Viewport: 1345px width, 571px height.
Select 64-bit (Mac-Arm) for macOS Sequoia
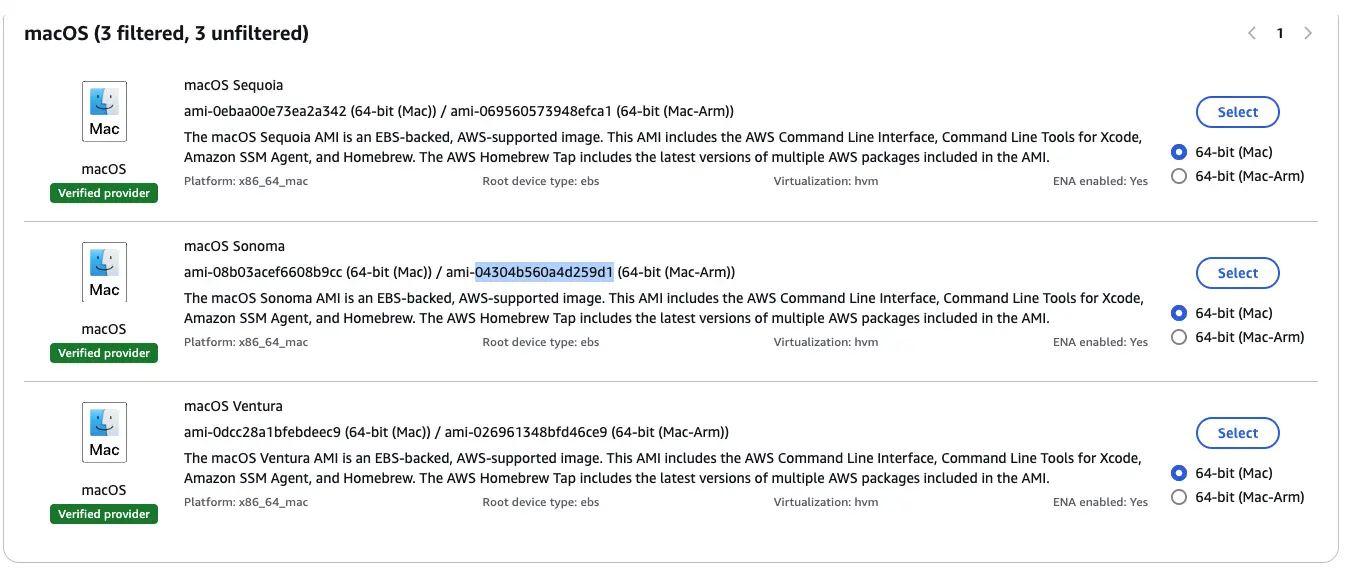tap(1179, 176)
